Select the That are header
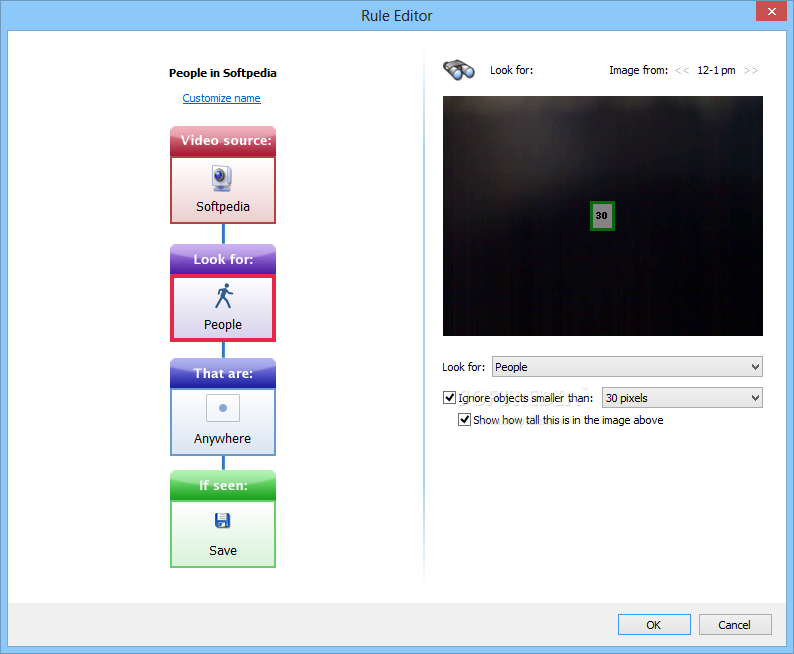The image size is (794, 654). pyautogui.click(x=223, y=373)
